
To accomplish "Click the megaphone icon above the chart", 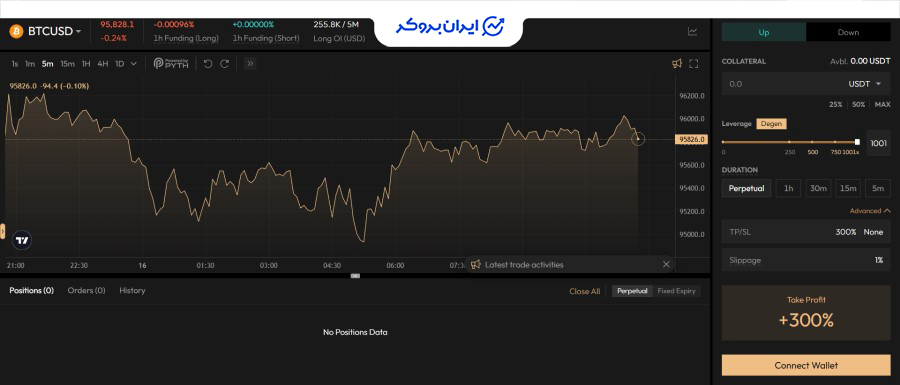I will tap(677, 64).
